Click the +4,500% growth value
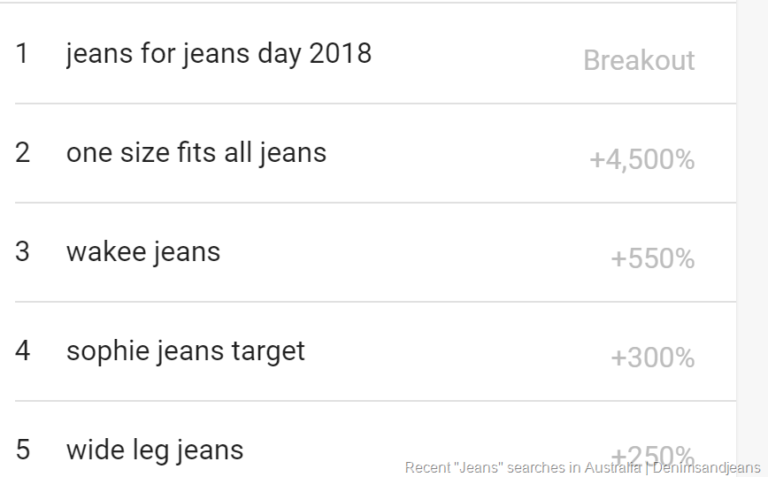 [641, 160]
